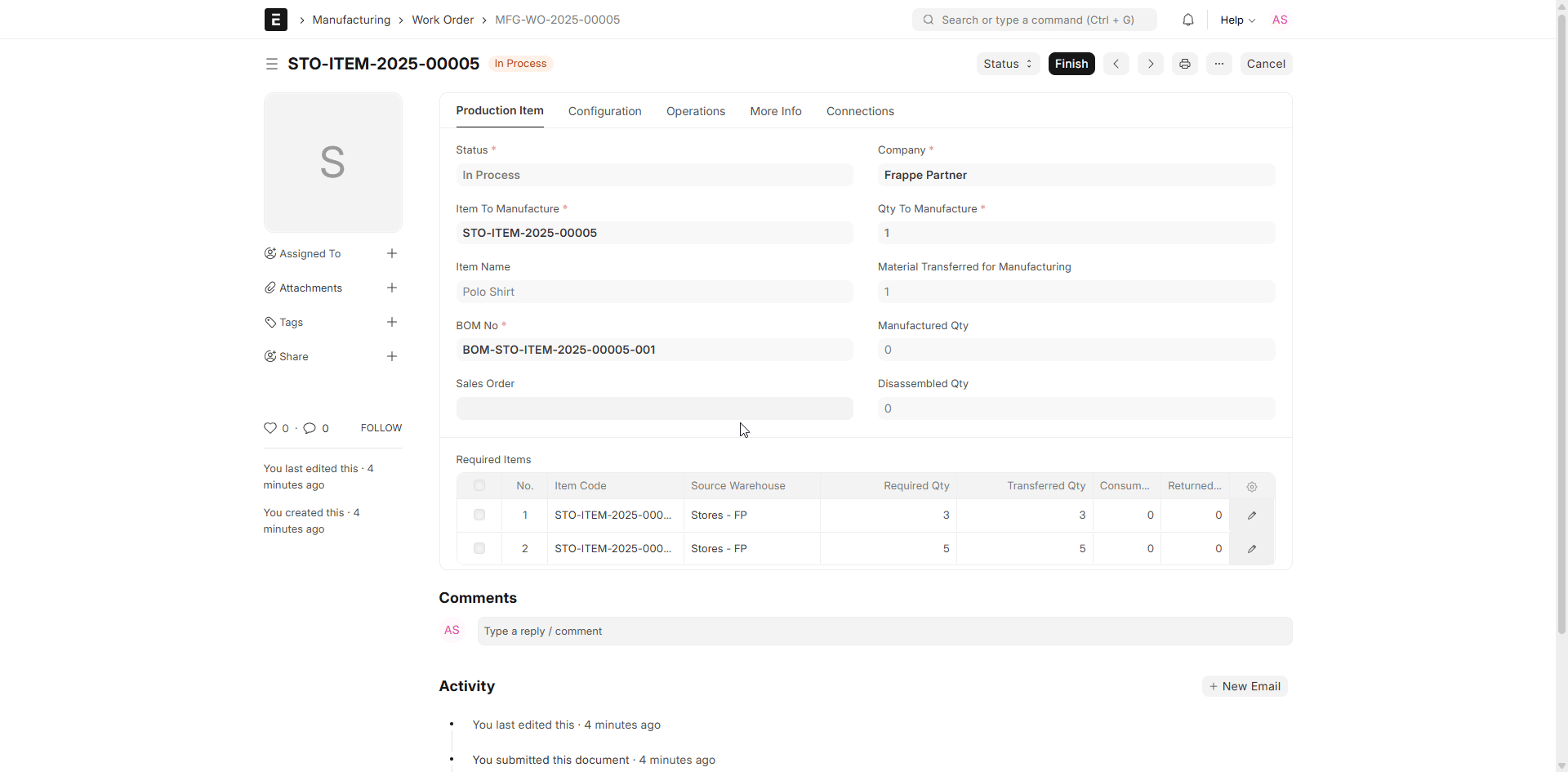Toggle the sidebar hamburger menu icon

click(272, 64)
